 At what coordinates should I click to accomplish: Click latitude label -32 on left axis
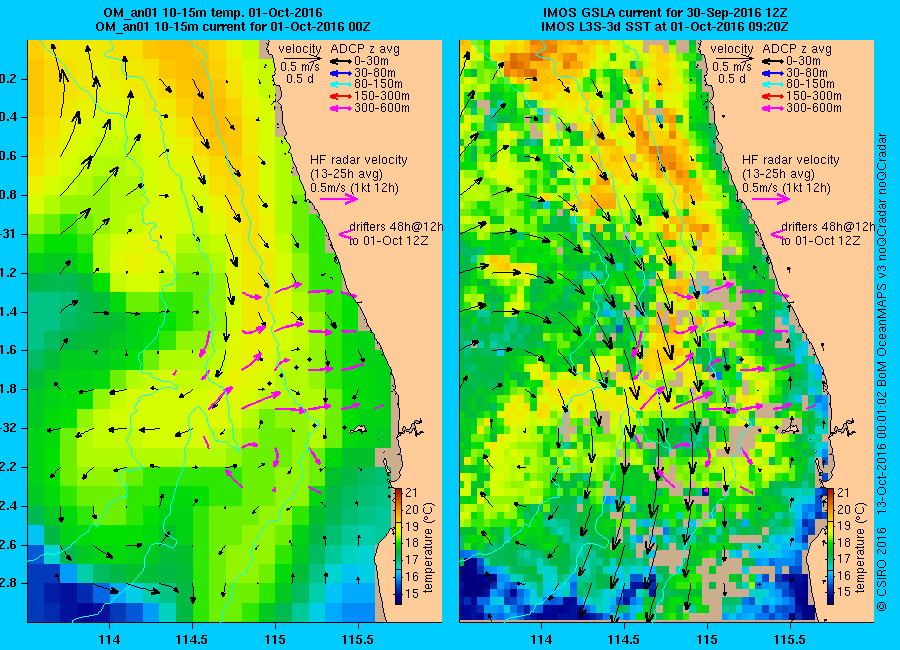[x=9, y=428]
